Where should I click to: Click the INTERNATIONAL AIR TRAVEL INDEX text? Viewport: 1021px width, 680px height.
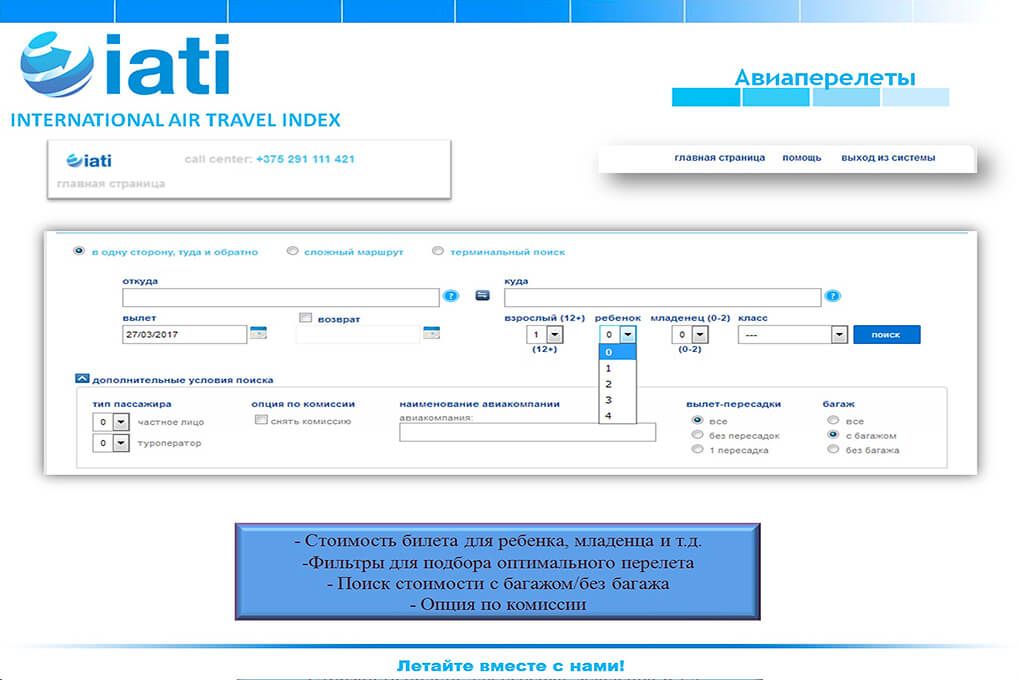click(175, 120)
